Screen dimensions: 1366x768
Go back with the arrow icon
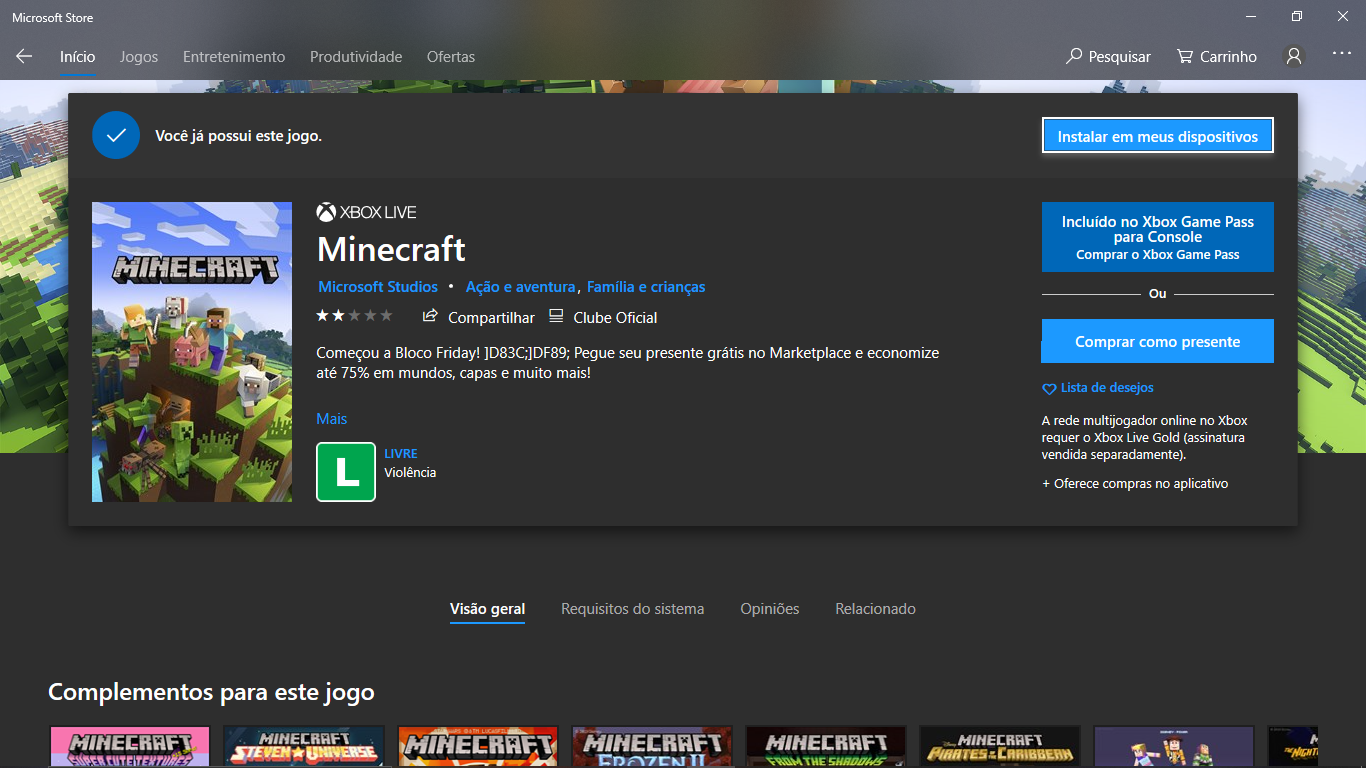[24, 57]
